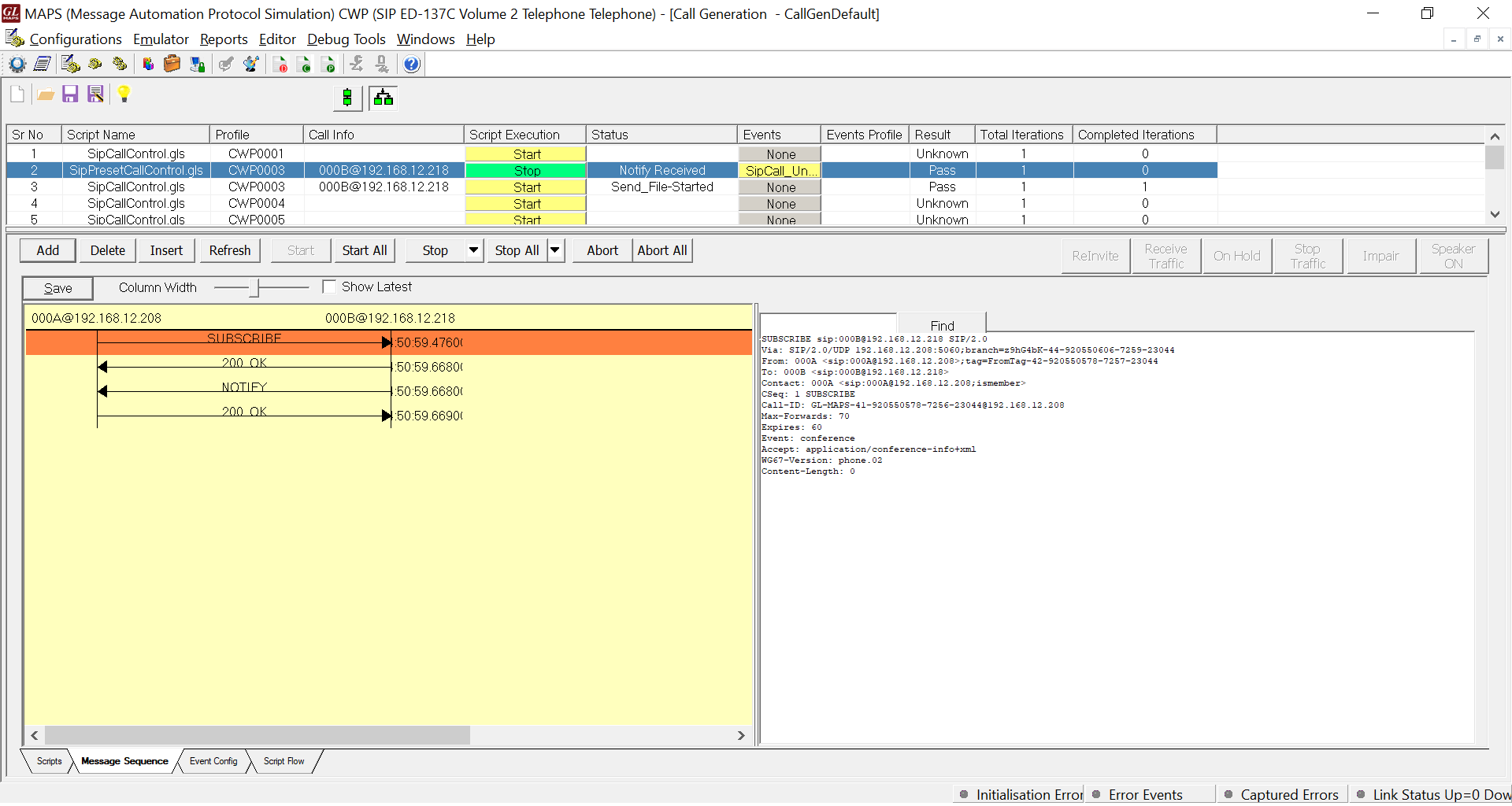Image resolution: width=1512 pixels, height=806 pixels.
Task: Click the Save As floppy-with-pencil icon
Action: (95, 94)
